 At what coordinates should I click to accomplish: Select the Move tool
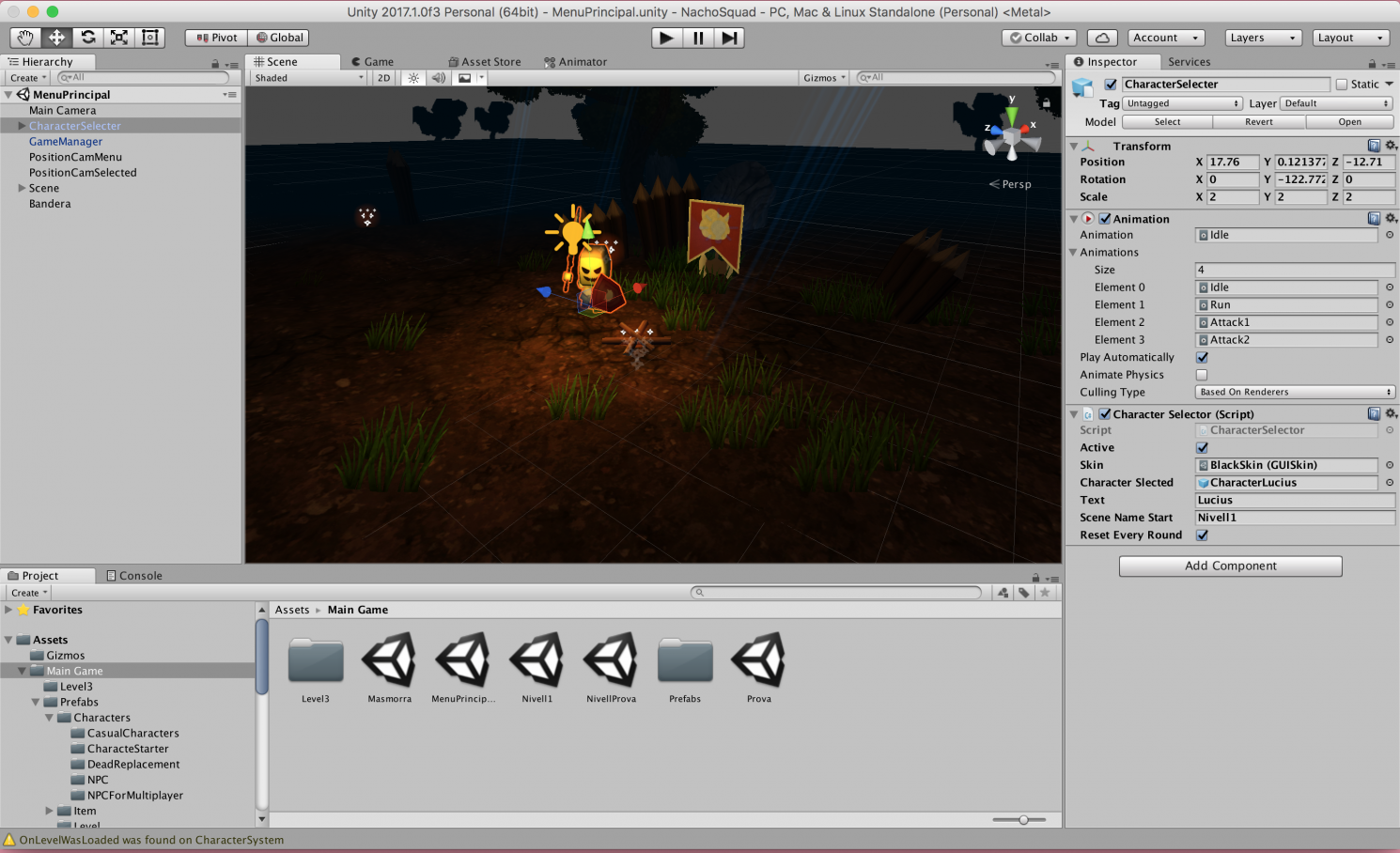tap(56, 38)
